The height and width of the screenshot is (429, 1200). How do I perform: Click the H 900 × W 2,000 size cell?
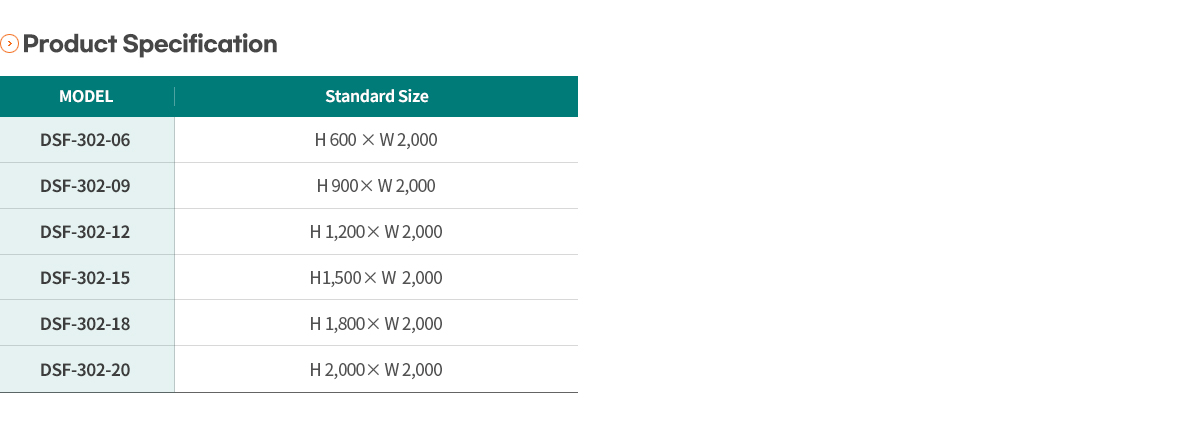[376, 186]
